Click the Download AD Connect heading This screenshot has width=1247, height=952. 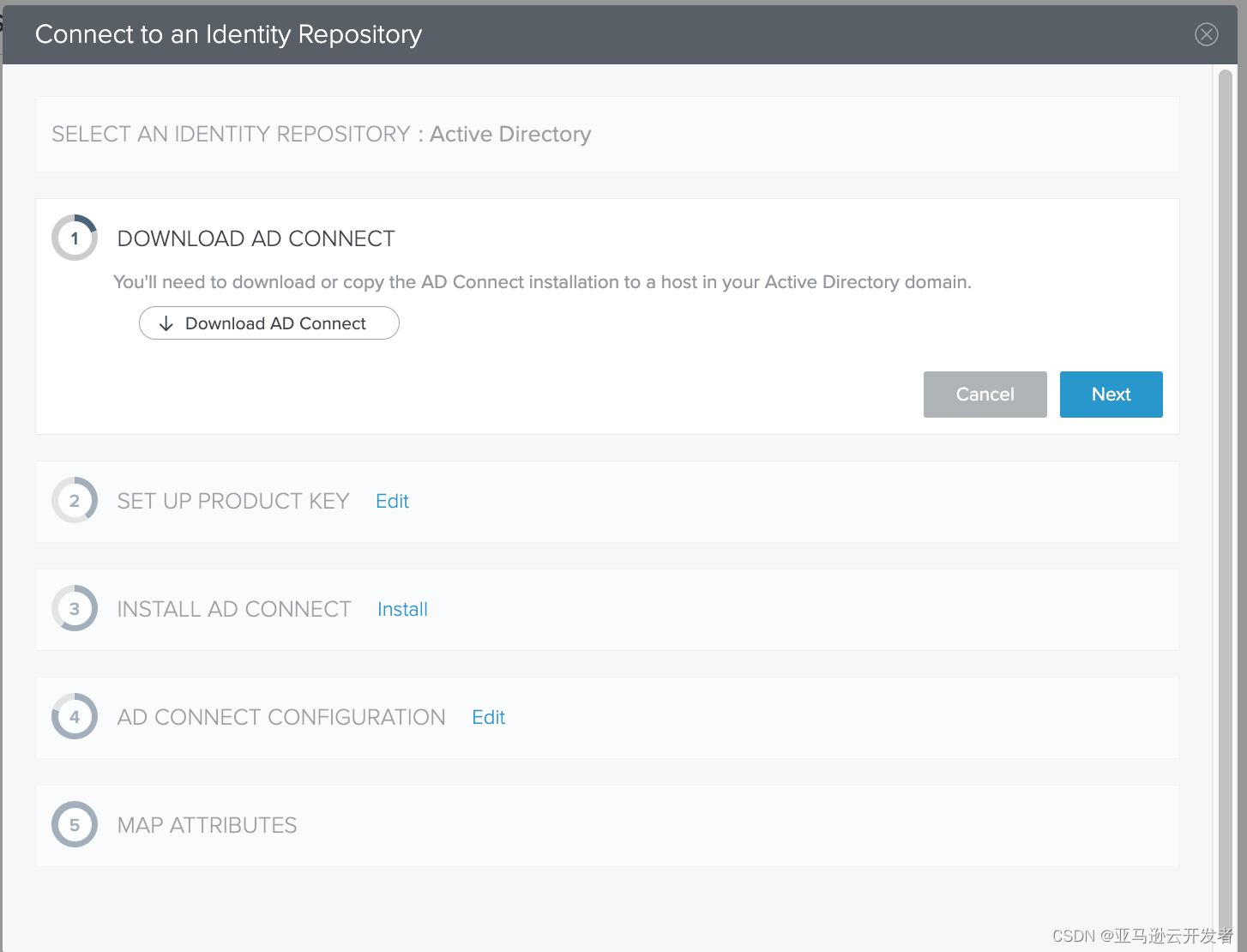click(x=256, y=238)
